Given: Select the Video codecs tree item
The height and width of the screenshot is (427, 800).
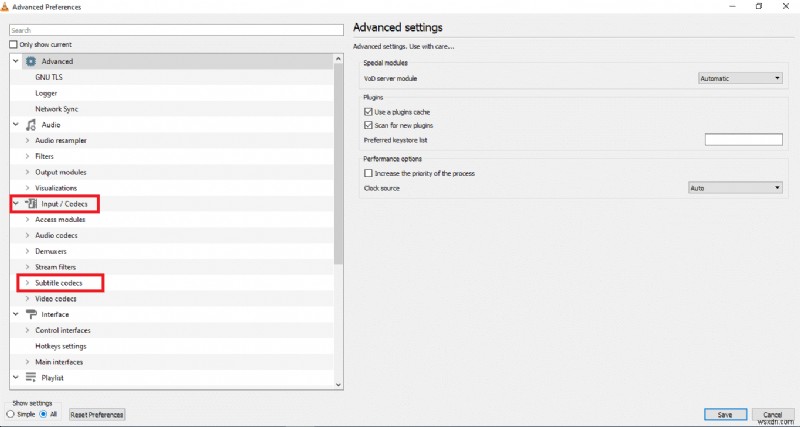Looking at the screenshot, I should pos(56,298).
